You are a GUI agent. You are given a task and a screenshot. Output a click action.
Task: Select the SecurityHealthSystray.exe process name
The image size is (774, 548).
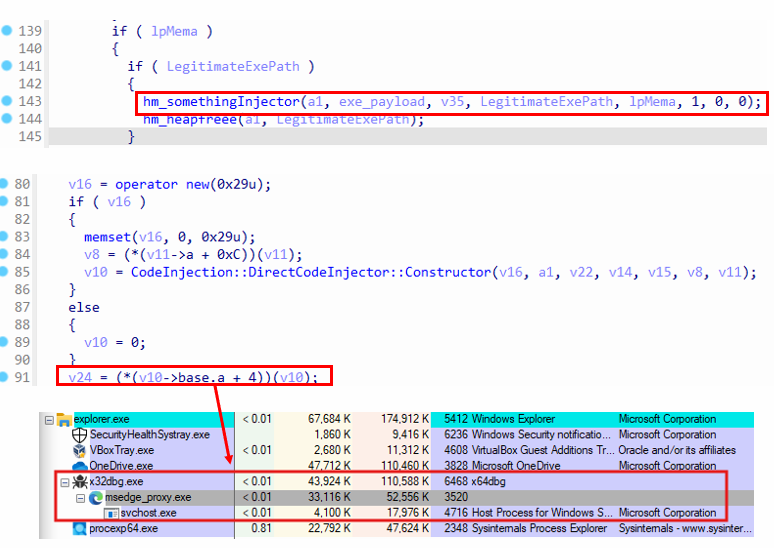pyautogui.click(x=150, y=434)
